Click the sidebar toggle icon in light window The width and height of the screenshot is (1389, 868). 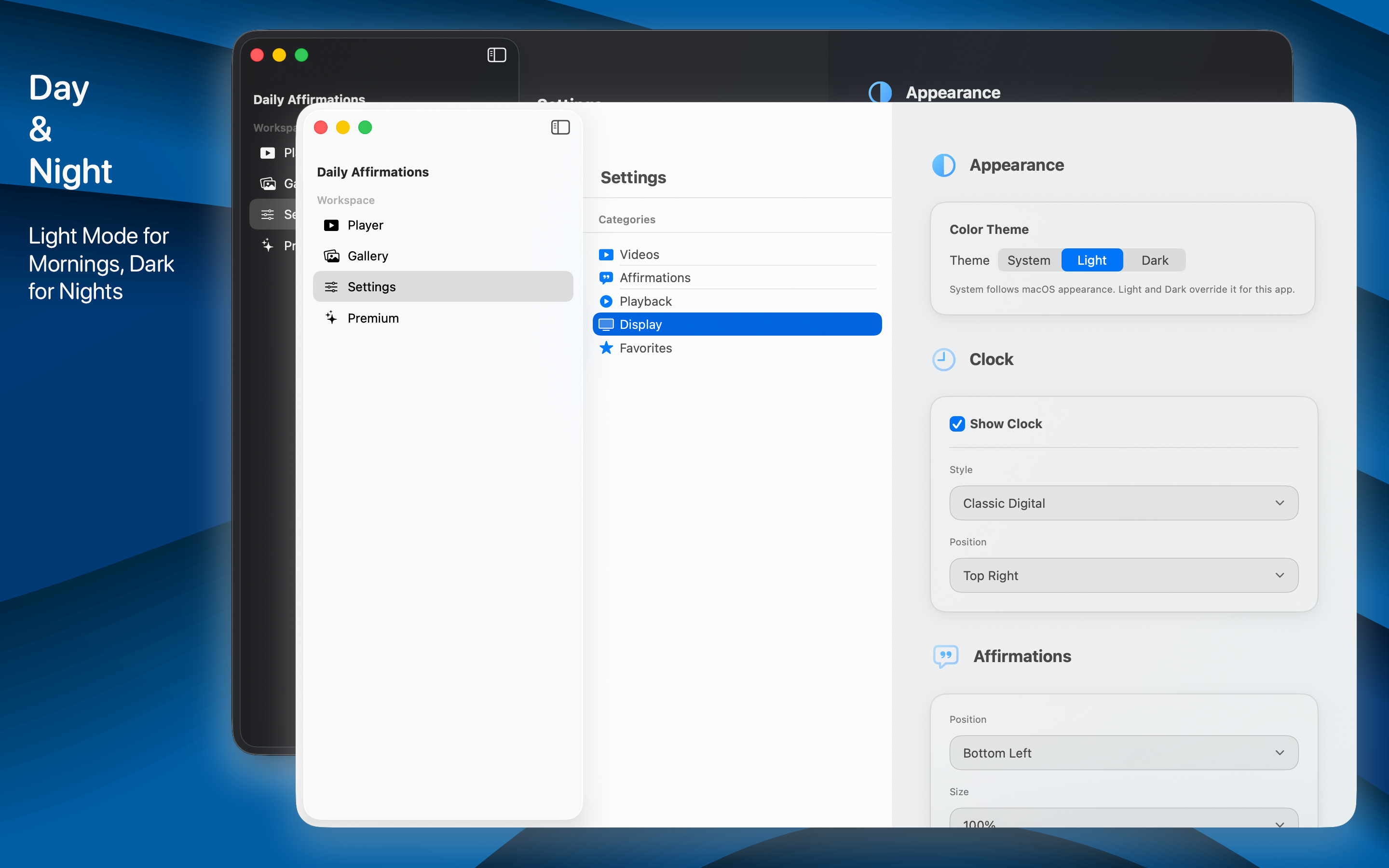(x=560, y=127)
